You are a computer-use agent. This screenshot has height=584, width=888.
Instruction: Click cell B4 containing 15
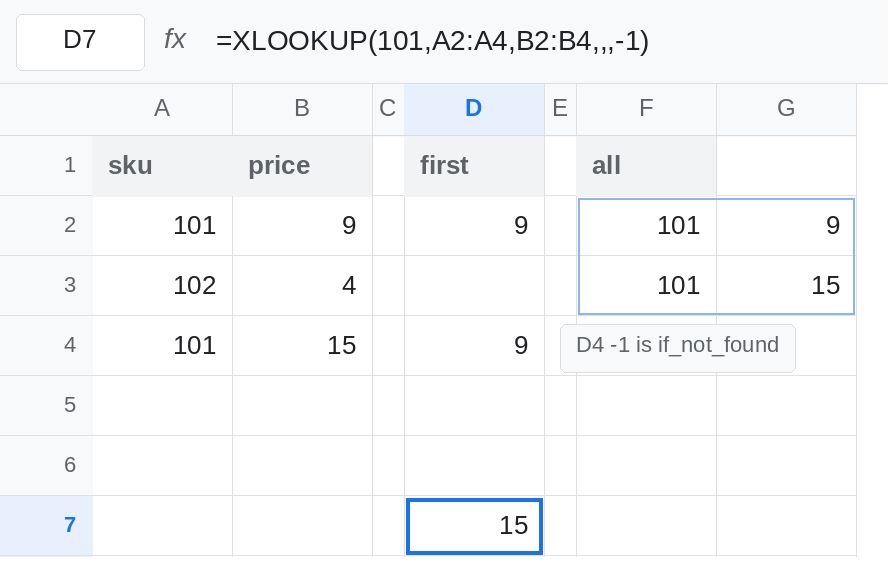[x=302, y=346]
